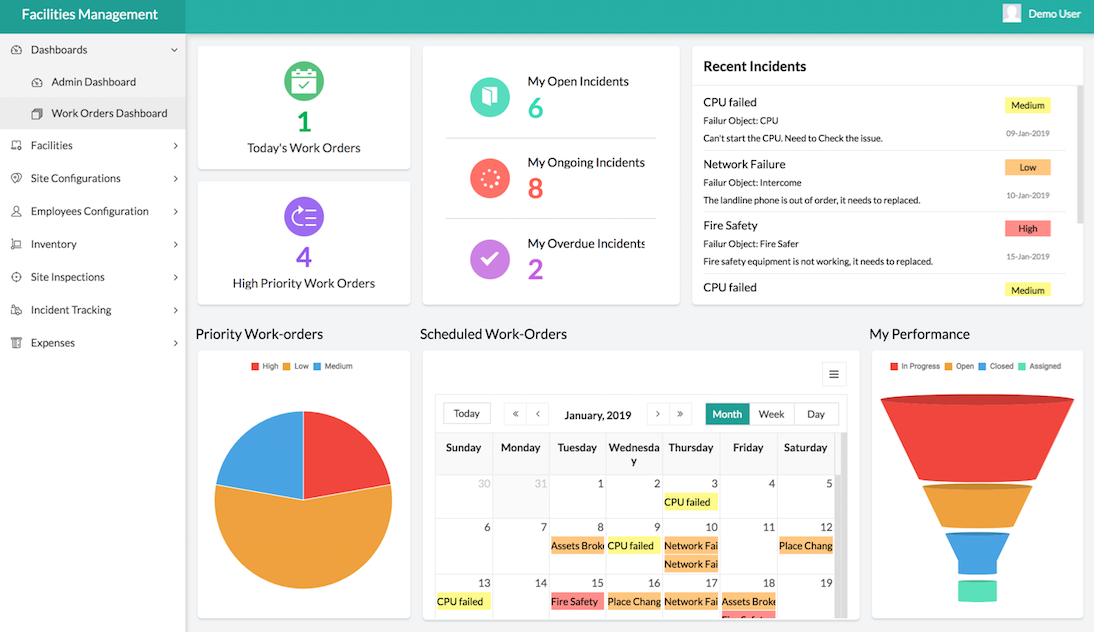Open Admin Dashboard menu item

93,82
